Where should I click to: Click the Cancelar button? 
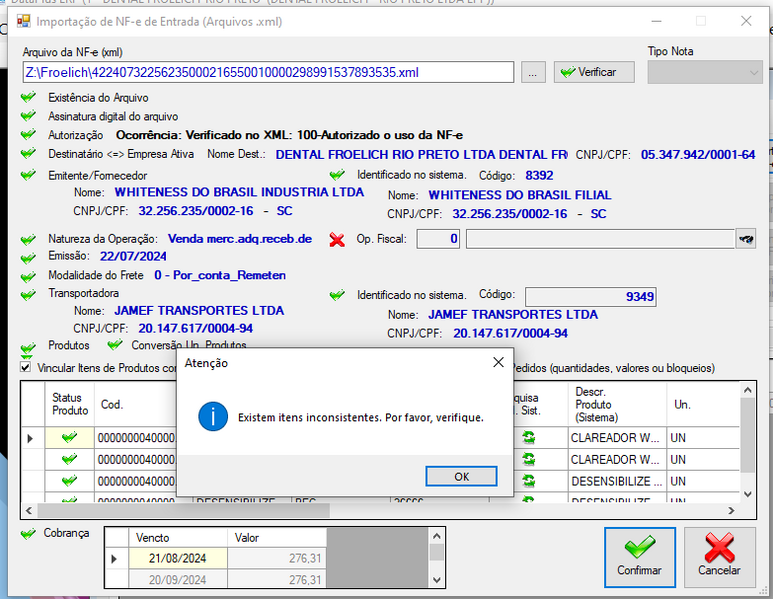click(719, 557)
